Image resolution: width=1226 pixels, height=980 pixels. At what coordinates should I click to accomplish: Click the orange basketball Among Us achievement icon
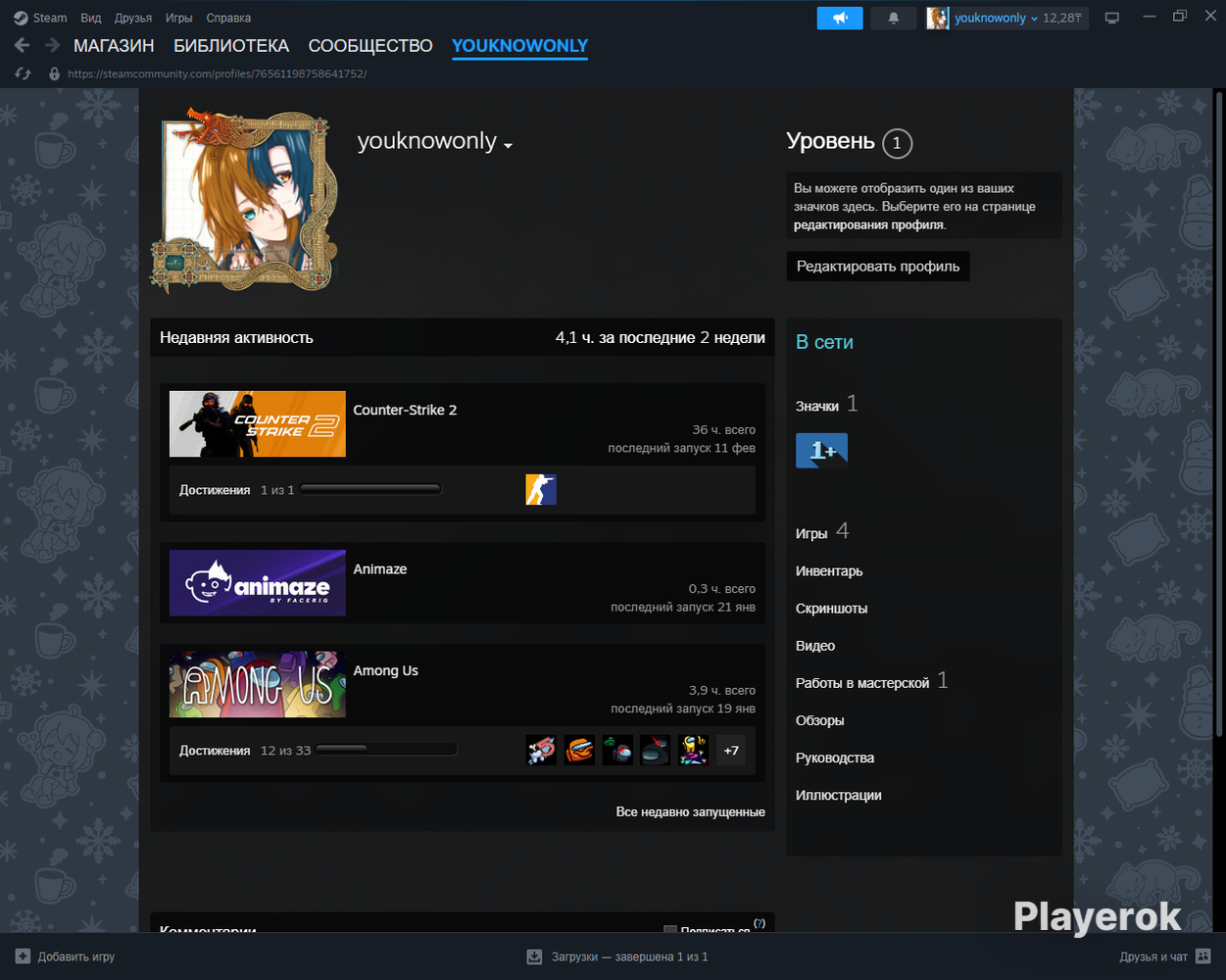coord(579,751)
